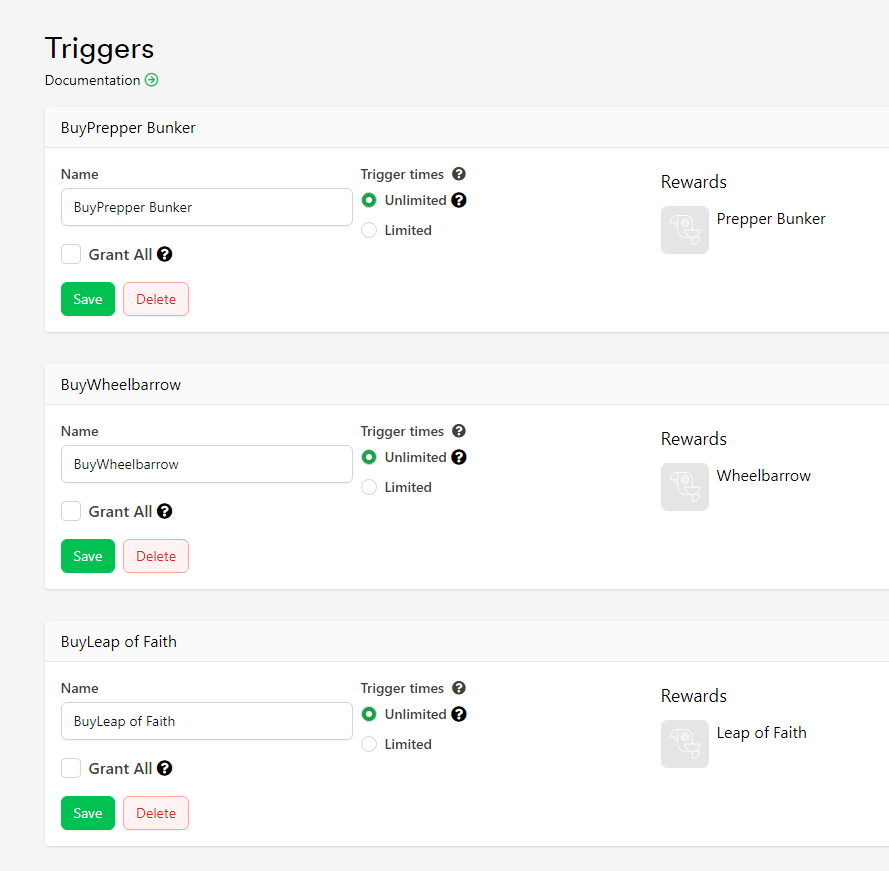Enable Grant All checkbox for BuyPrepper Bunker
Image resolution: width=889 pixels, height=871 pixels.
pyautogui.click(x=71, y=254)
